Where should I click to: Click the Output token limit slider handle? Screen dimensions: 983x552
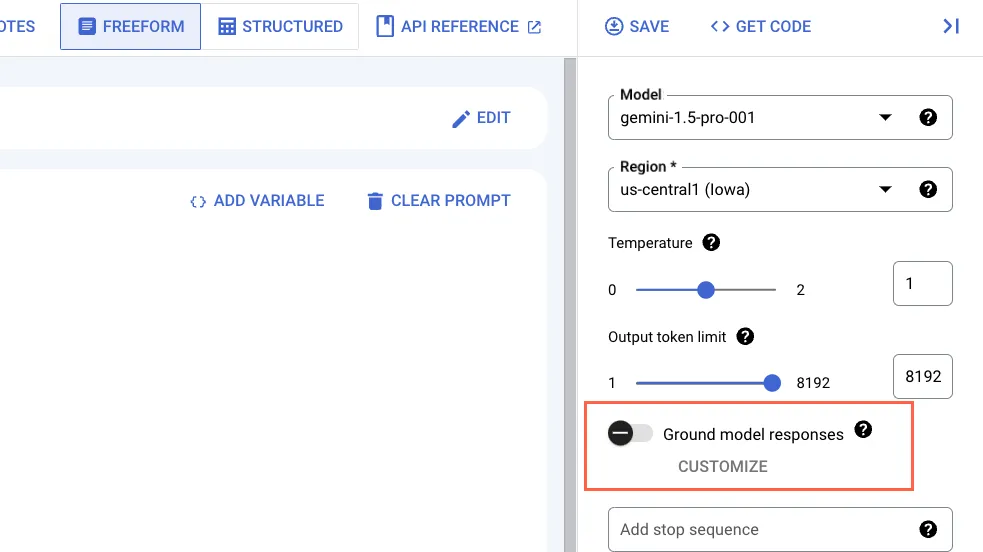(x=772, y=382)
